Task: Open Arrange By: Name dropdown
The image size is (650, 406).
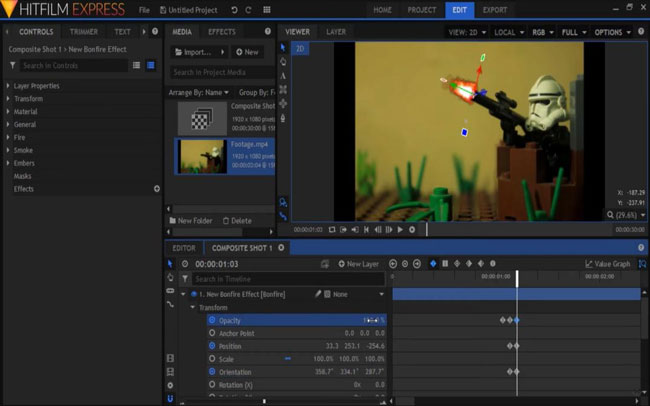Action: (199, 92)
